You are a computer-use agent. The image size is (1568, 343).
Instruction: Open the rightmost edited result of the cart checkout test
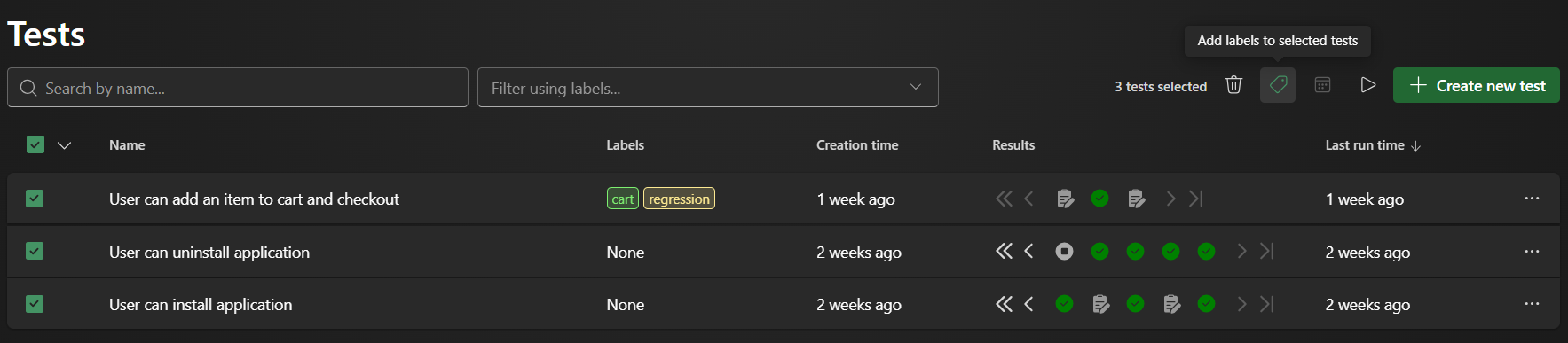coord(1136,199)
